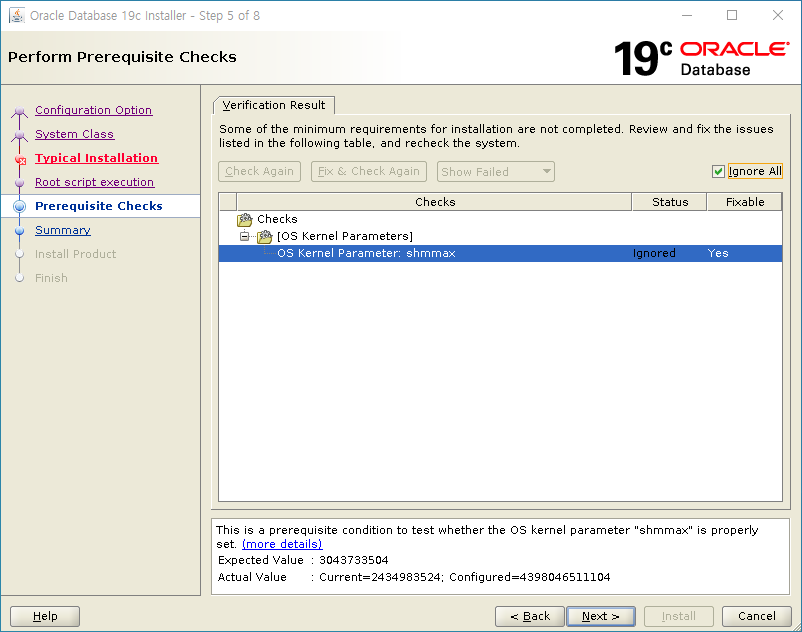Toggle the Ignore All checkbox
802x632 pixels.
tap(718, 171)
